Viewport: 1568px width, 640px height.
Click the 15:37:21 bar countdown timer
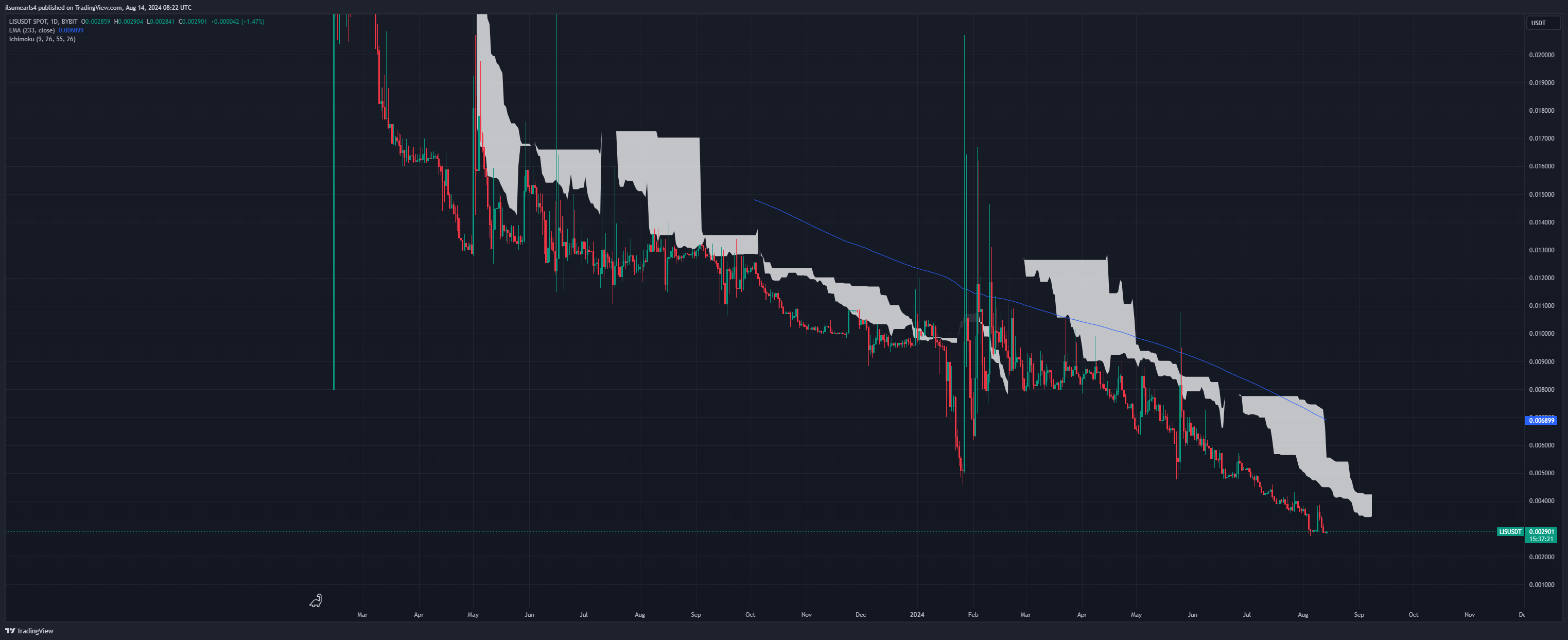click(1541, 539)
